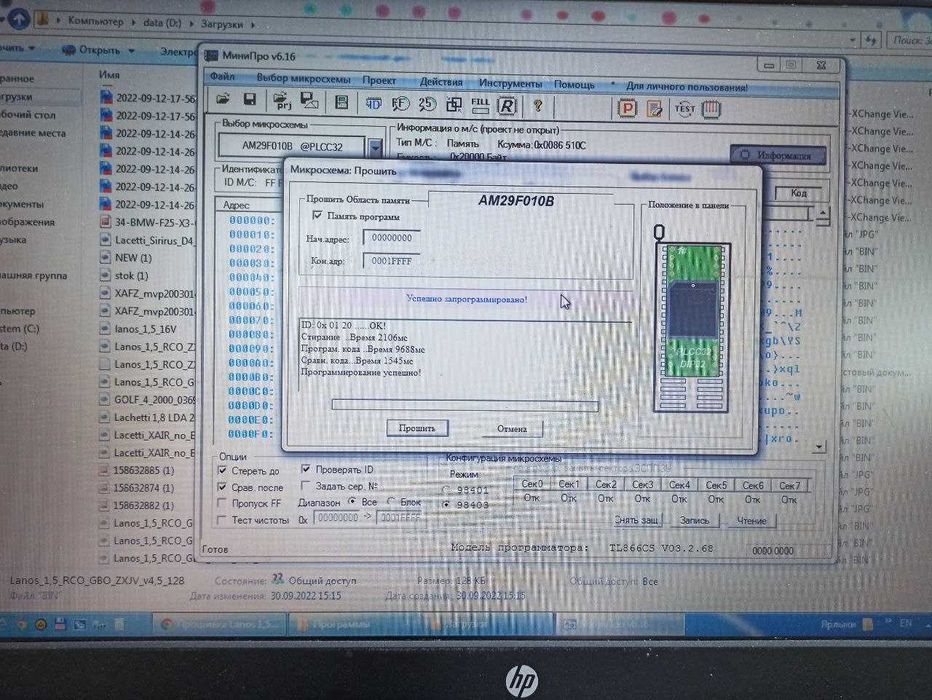Select the 'Блок' range radio button
Image resolution: width=932 pixels, height=700 pixels.
tap(391, 502)
